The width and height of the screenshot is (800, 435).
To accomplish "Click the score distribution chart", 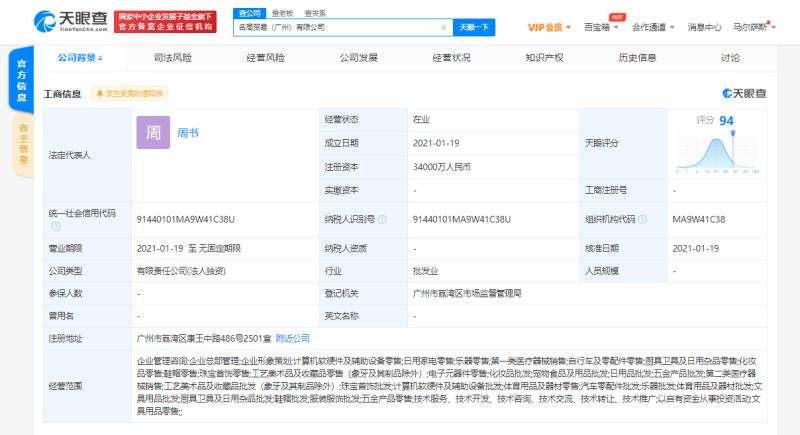I will [x=717, y=153].
